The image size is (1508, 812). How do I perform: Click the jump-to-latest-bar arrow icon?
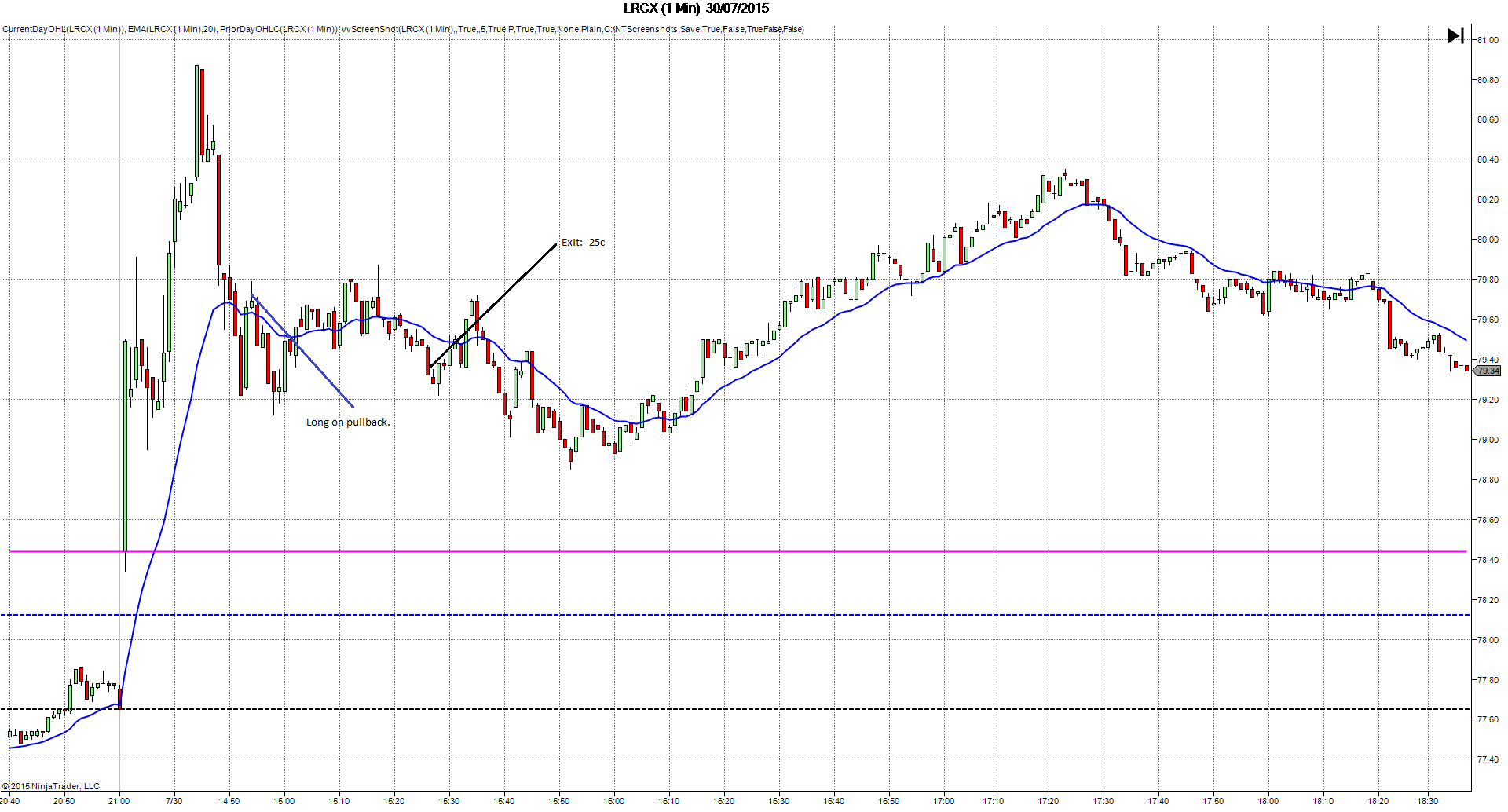1455,36
